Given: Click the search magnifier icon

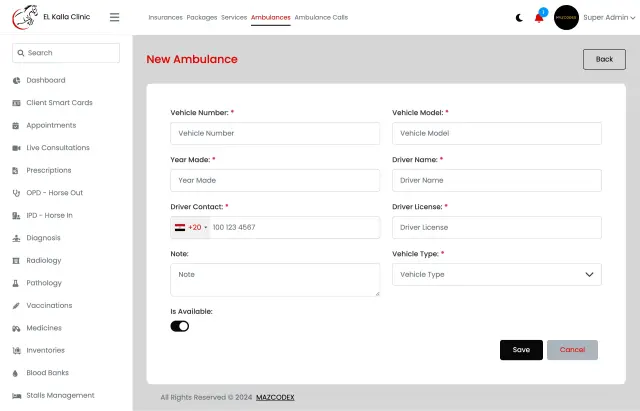Looking at the screenshot, I should (21, 53).
